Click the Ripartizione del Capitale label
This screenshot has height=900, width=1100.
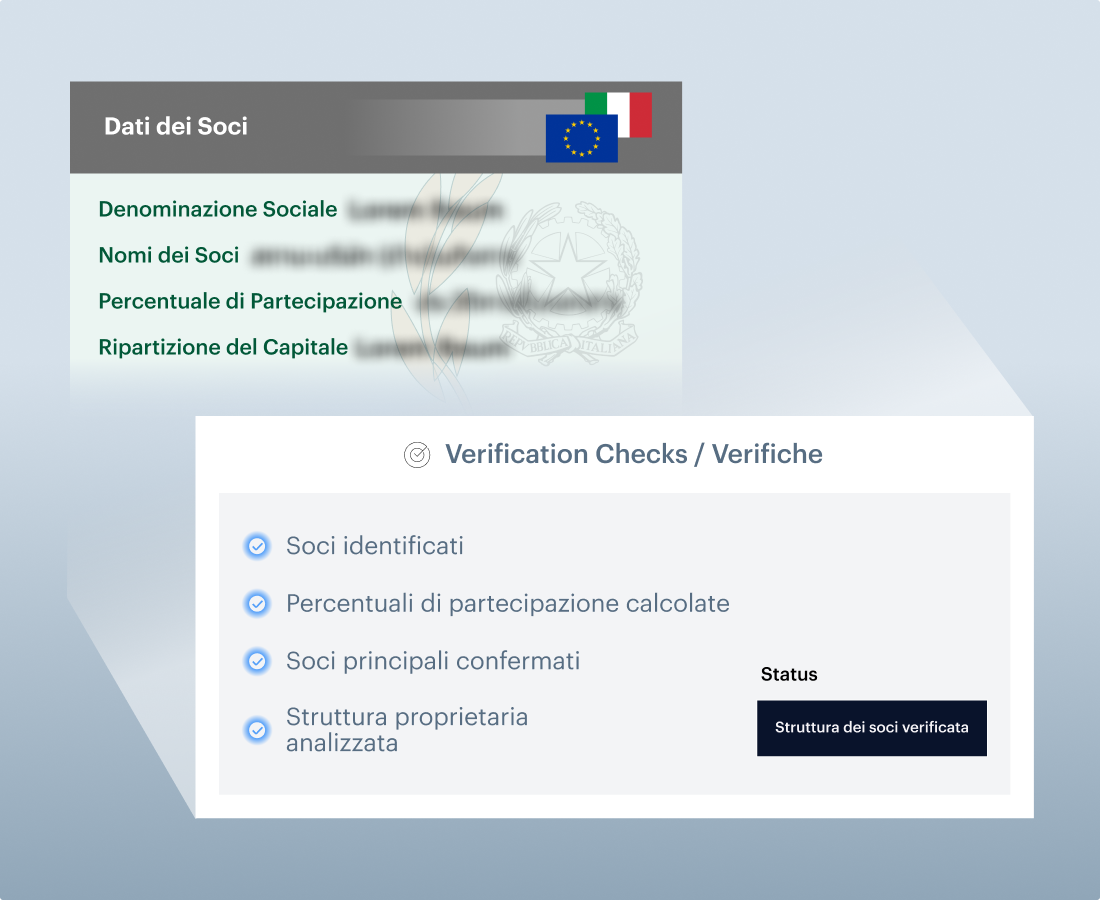tap(223, 348)
